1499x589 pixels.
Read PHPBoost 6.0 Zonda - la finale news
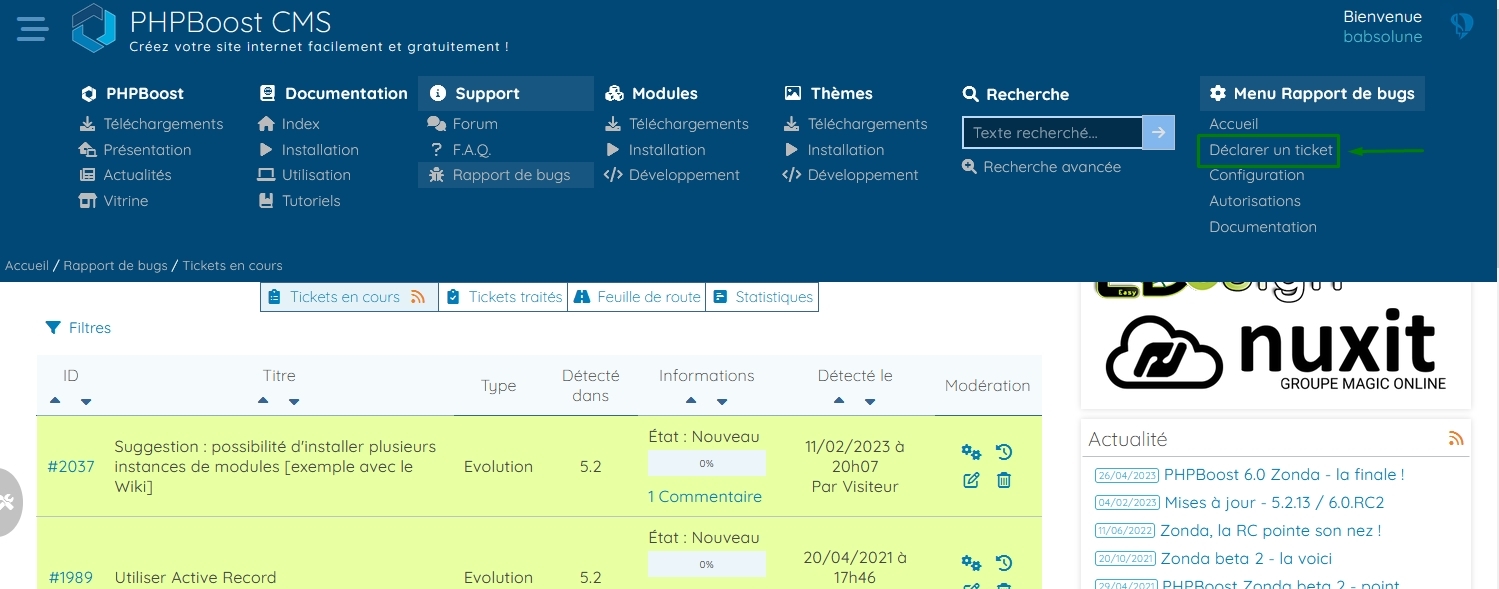(1284, 475)
